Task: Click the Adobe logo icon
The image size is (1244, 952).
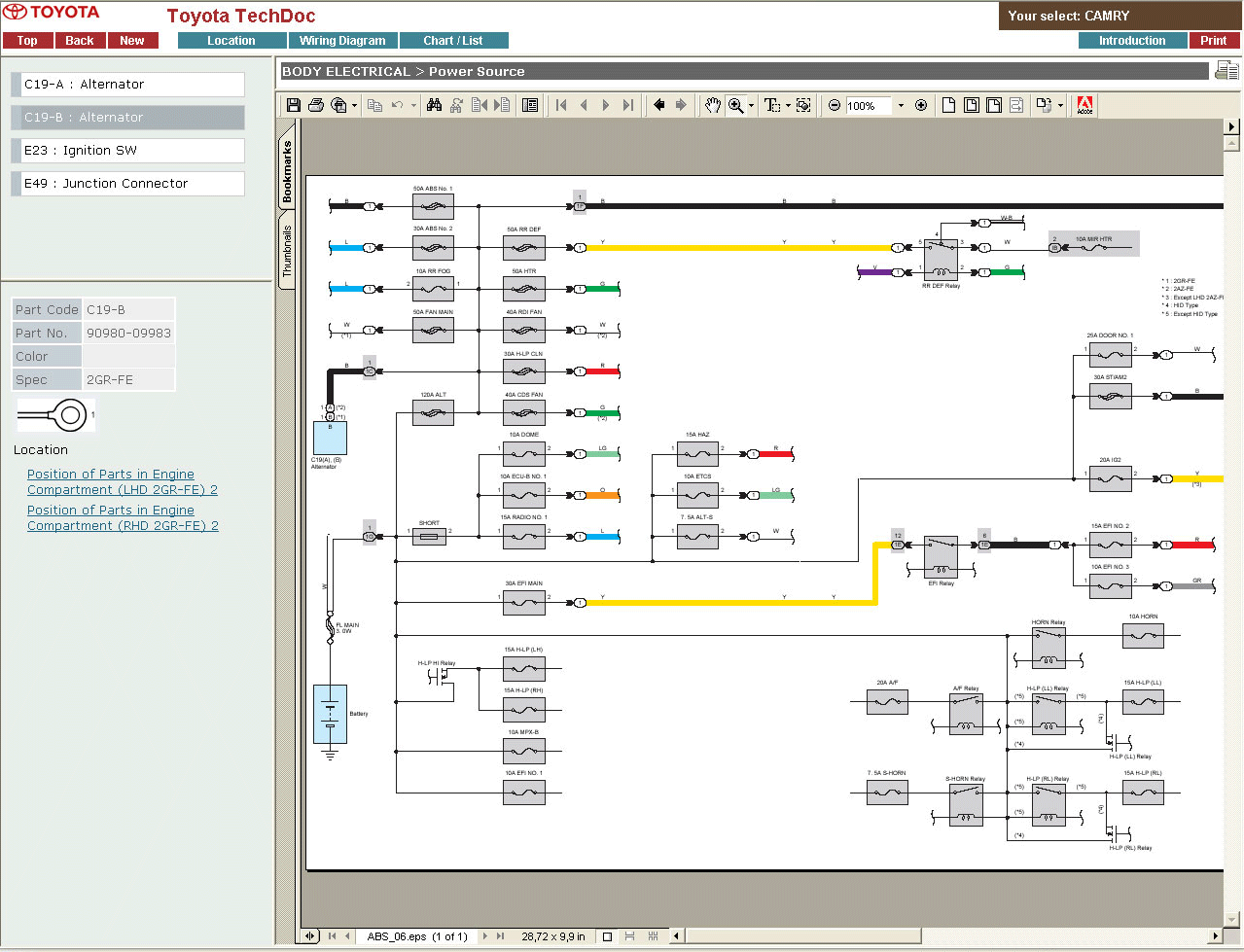Action: pyautogui.click(x=1084, y=105)
